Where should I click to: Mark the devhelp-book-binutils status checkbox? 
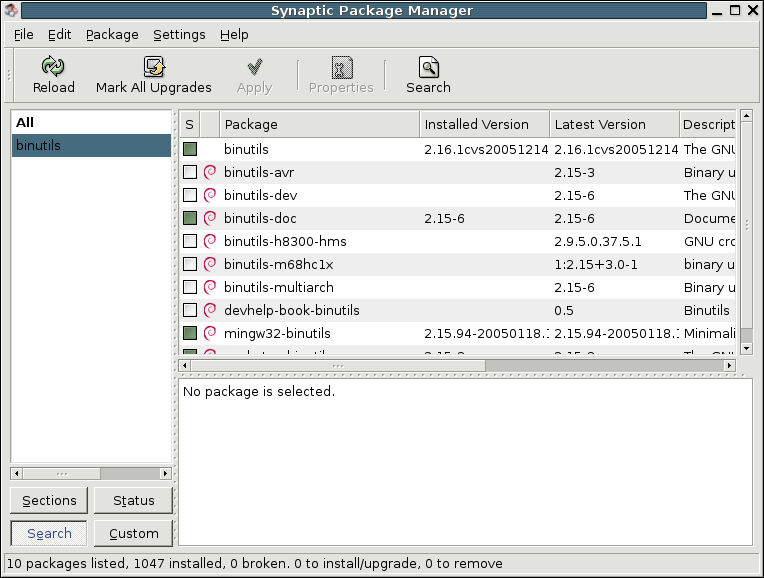tap(190, 310)
